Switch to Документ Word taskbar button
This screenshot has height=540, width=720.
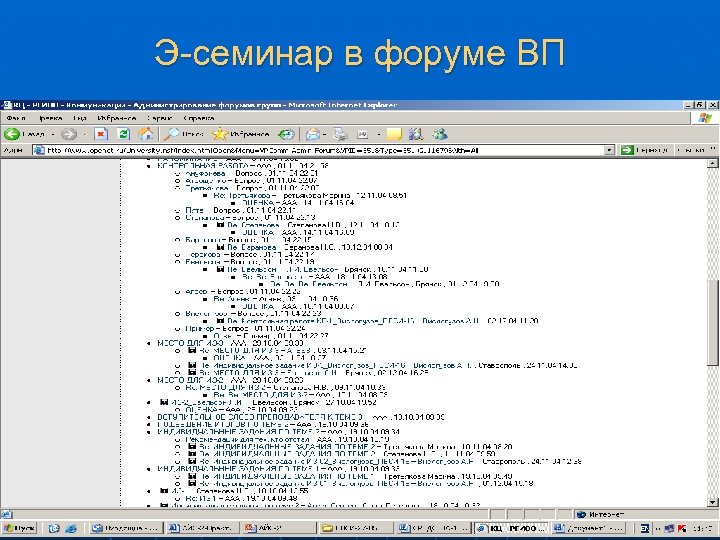[x=589, y=528]
